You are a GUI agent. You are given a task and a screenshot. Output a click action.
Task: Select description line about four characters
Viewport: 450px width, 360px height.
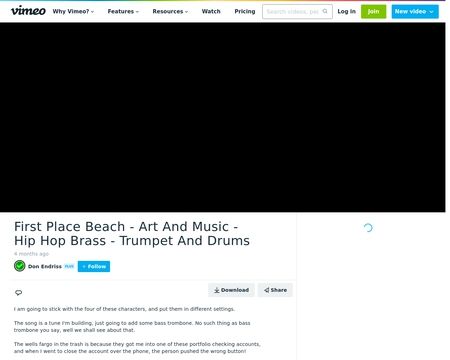tap(124, 309)
